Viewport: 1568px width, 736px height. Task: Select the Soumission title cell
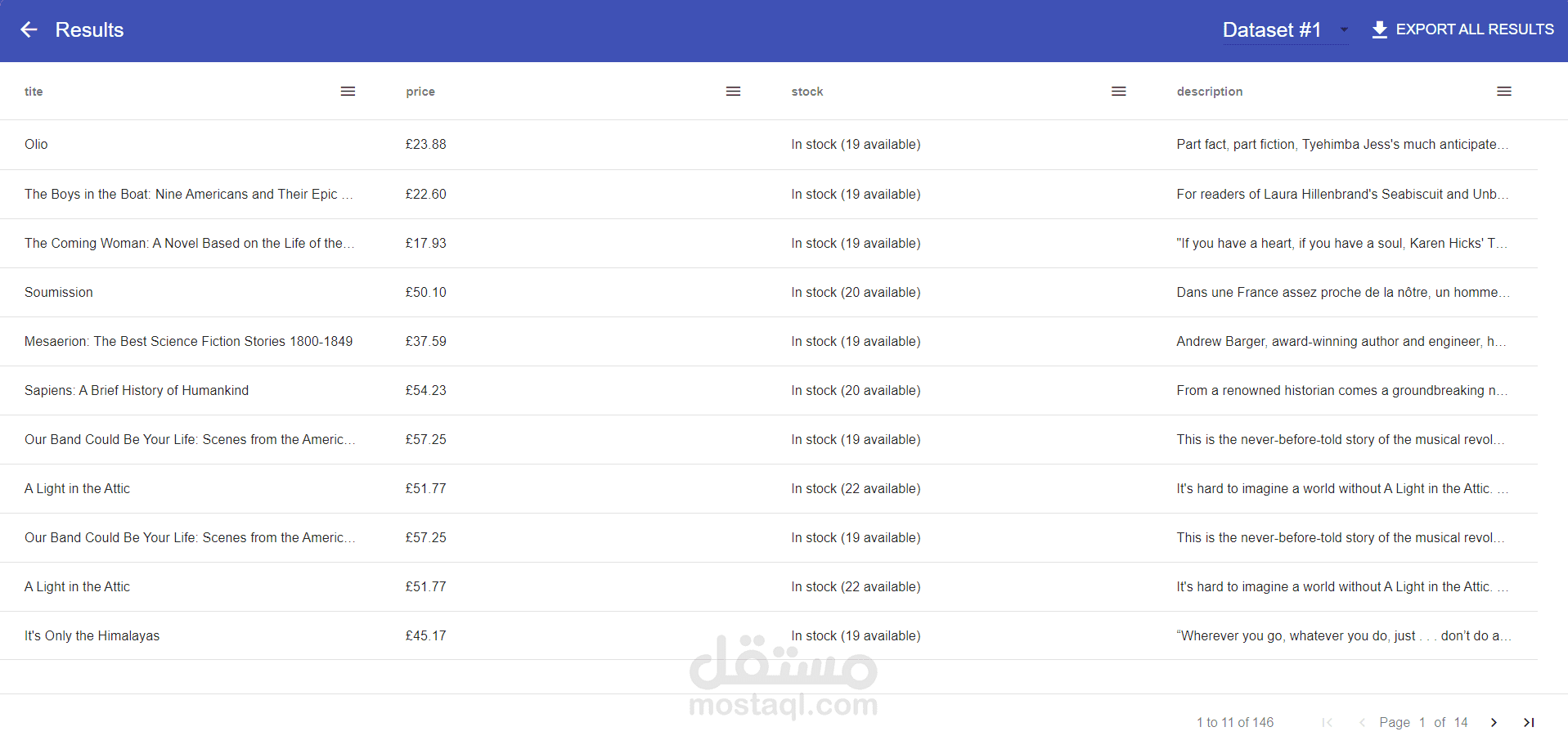[59, 292]
